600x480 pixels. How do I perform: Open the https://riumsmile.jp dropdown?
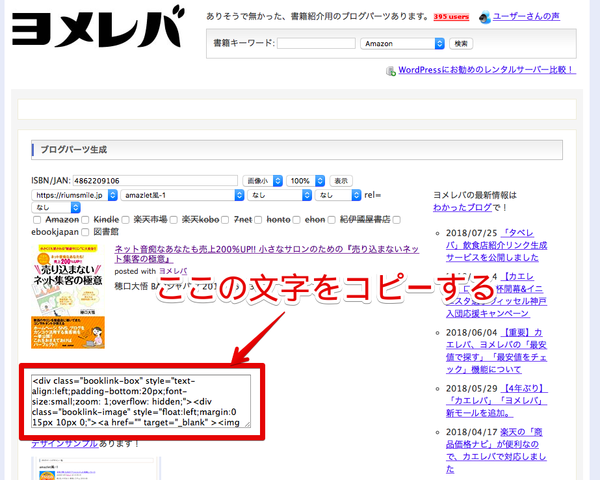click(x=74, y=195)
